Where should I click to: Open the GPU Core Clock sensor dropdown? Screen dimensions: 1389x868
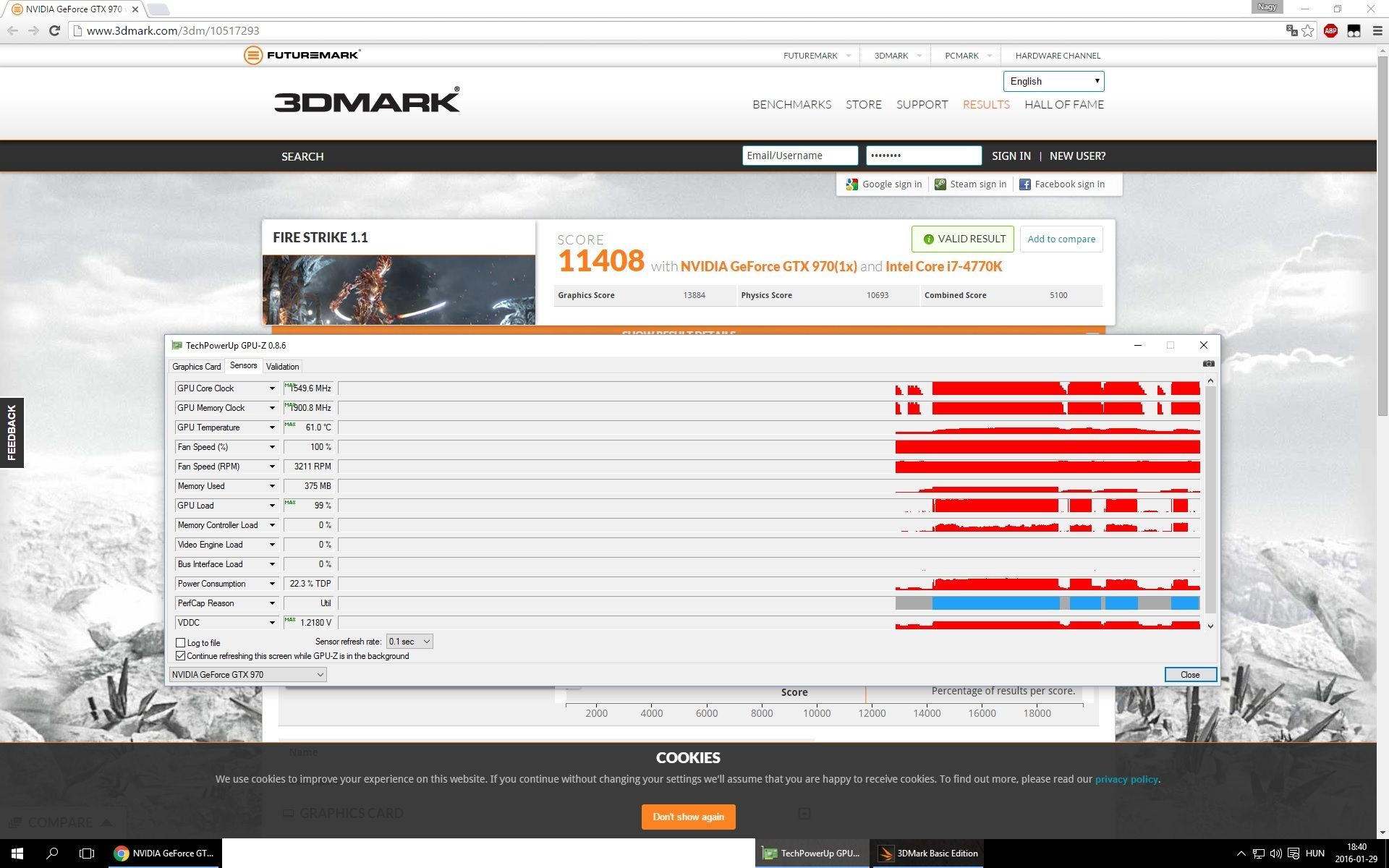(x=272, y=388)
